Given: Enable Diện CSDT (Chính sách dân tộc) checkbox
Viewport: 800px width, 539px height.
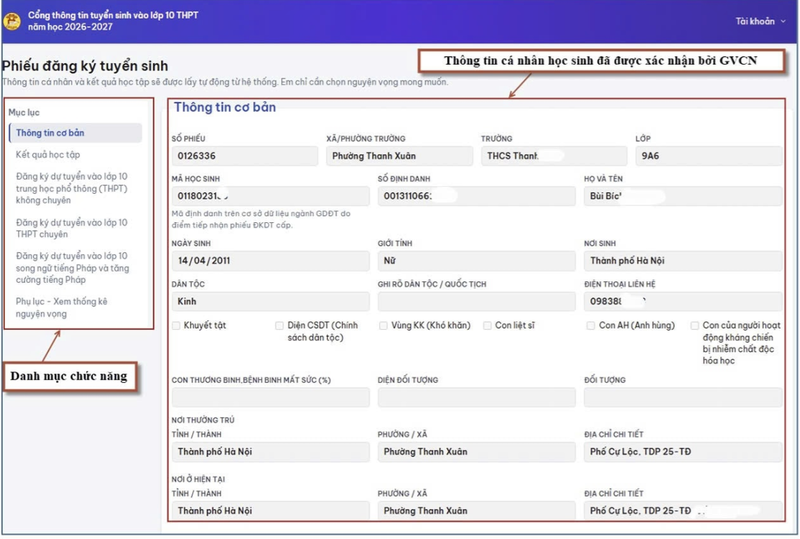Looking at the screenshot, I should pos(280,326).
